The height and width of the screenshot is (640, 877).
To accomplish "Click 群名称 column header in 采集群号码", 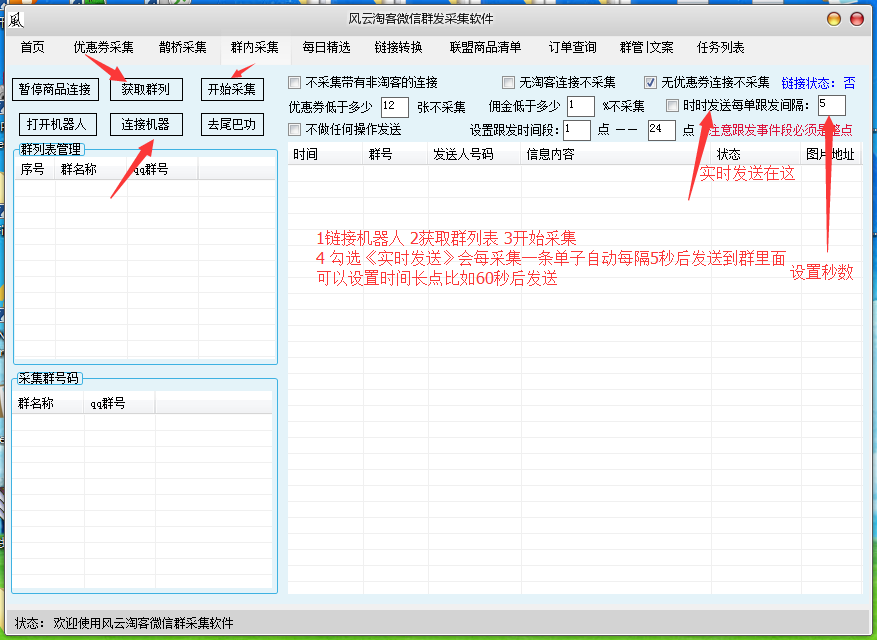I will [48, 403].
